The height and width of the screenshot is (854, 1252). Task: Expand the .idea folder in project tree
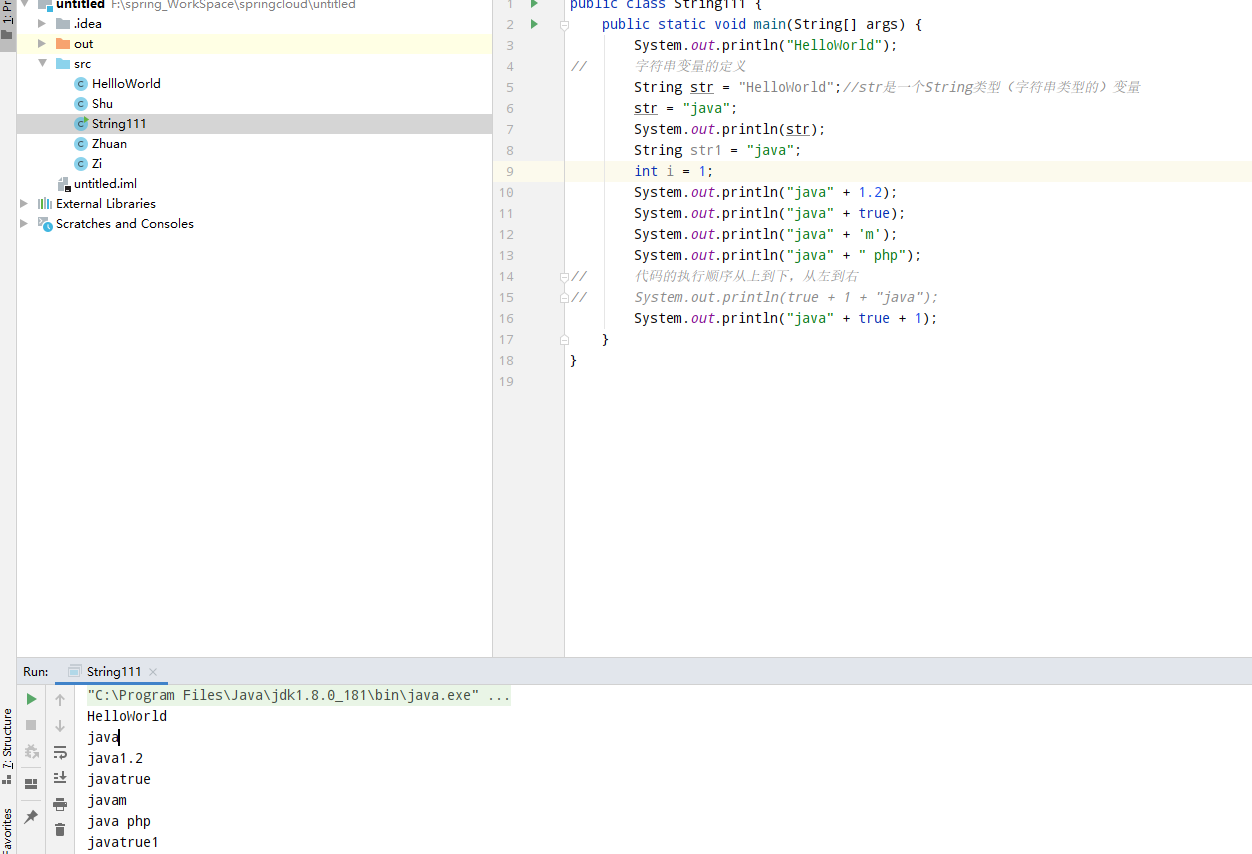pyautogui.click(x=42, y=23)
